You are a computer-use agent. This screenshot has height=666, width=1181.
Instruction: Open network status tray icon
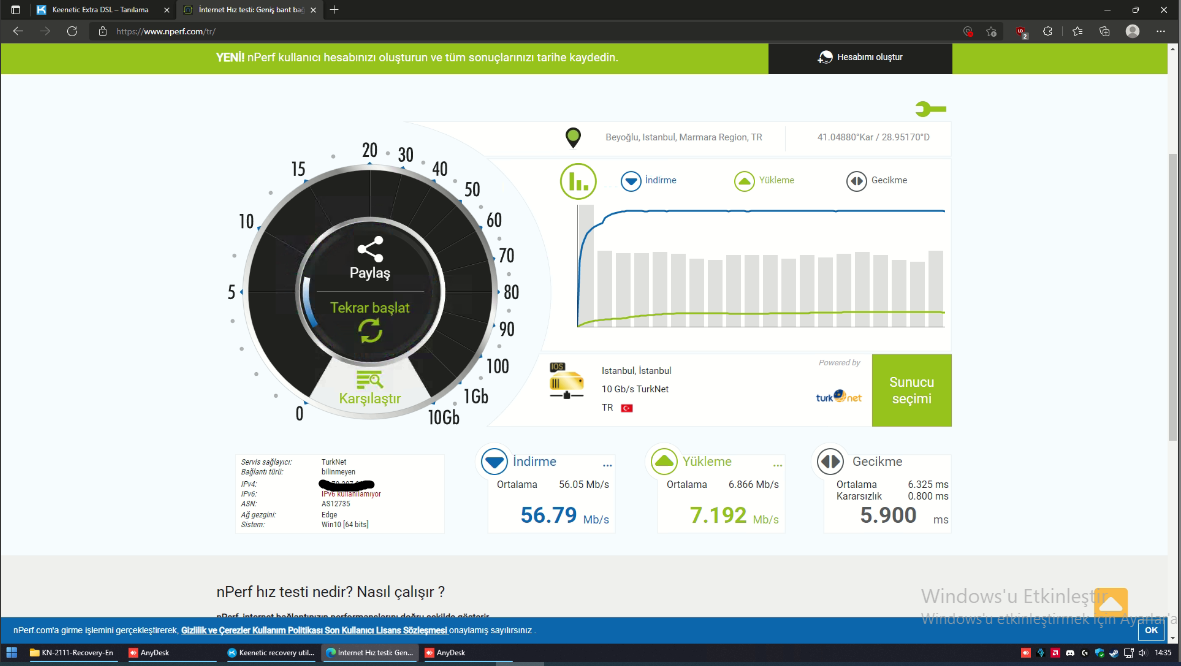[1128, 652]
